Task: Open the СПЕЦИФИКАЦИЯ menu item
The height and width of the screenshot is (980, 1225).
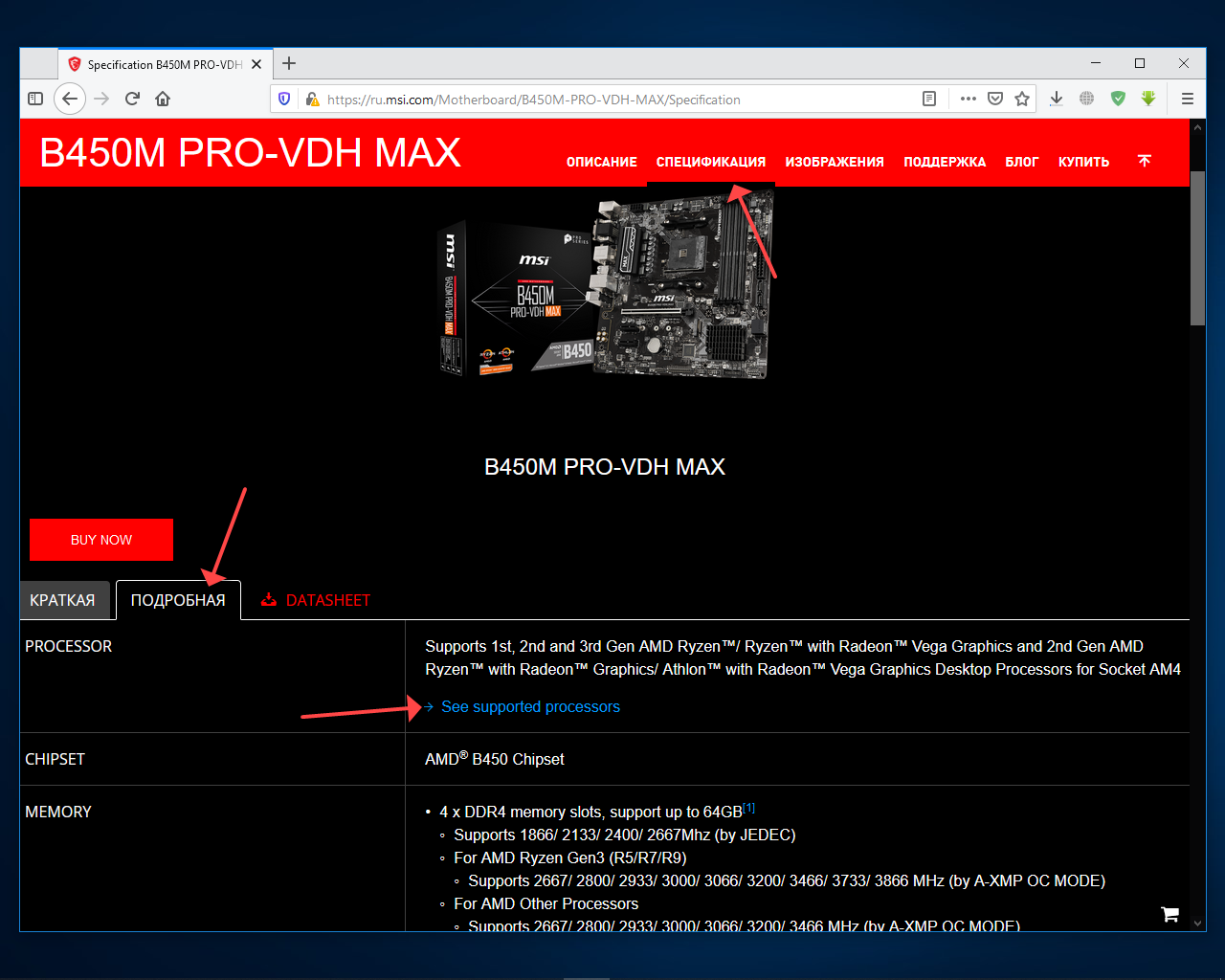Action: 711,162
